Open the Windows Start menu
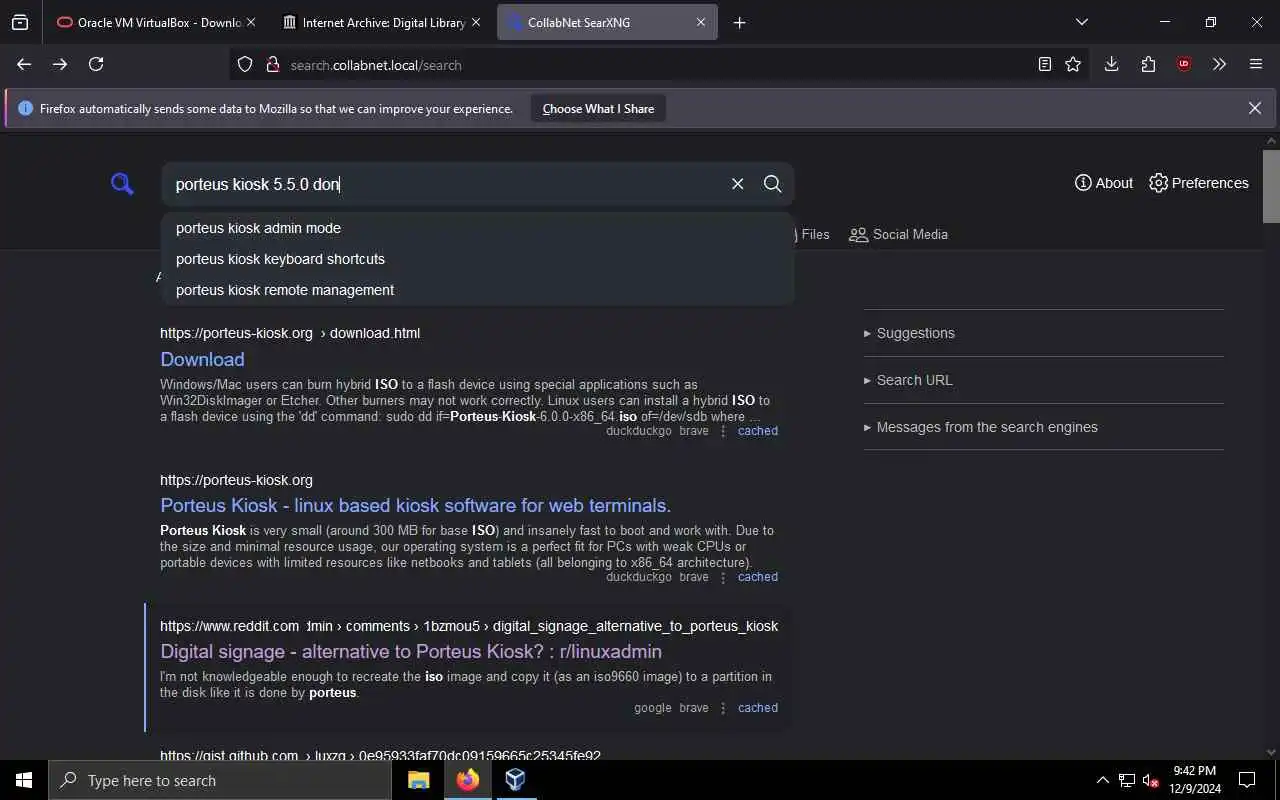Image resolution: width=1280 pixels, height=800 pixels. click(24, 780)
